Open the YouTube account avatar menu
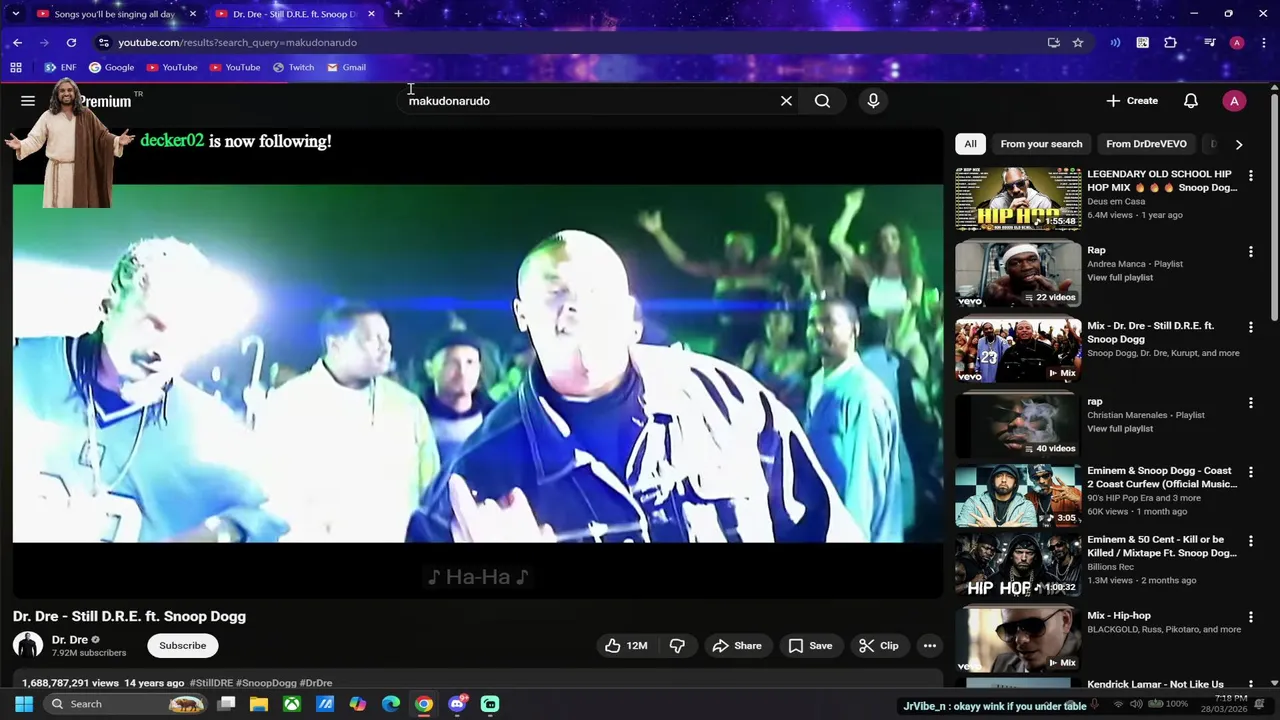The image size is (1280, 720). pyautogui.click(x=1234, y=101)
